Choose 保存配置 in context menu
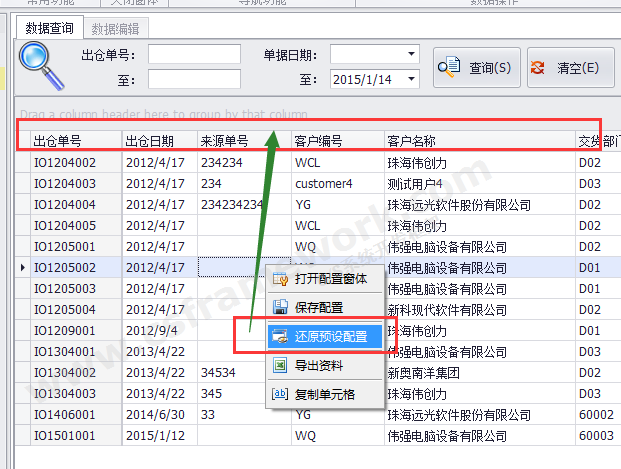 (x=319, y=308)
